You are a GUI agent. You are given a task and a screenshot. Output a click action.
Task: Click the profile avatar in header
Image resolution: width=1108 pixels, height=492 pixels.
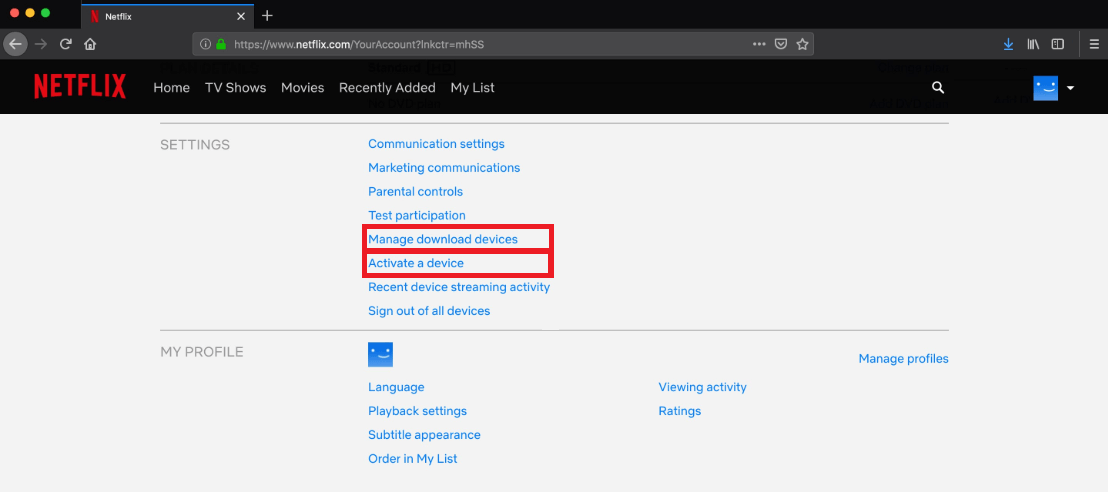pos(1045,88)
